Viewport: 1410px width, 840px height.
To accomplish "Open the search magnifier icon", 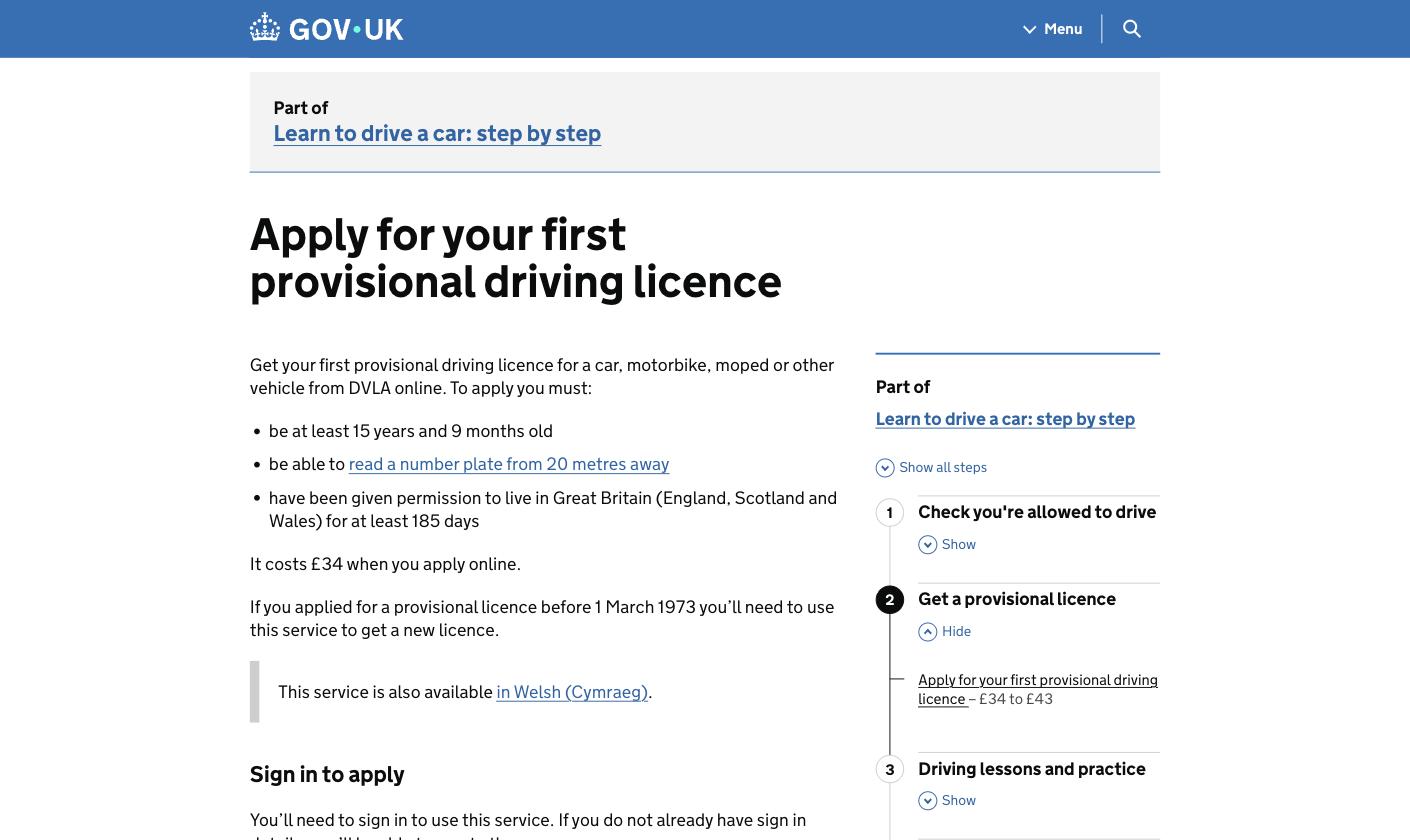I will pos(1132,29).
